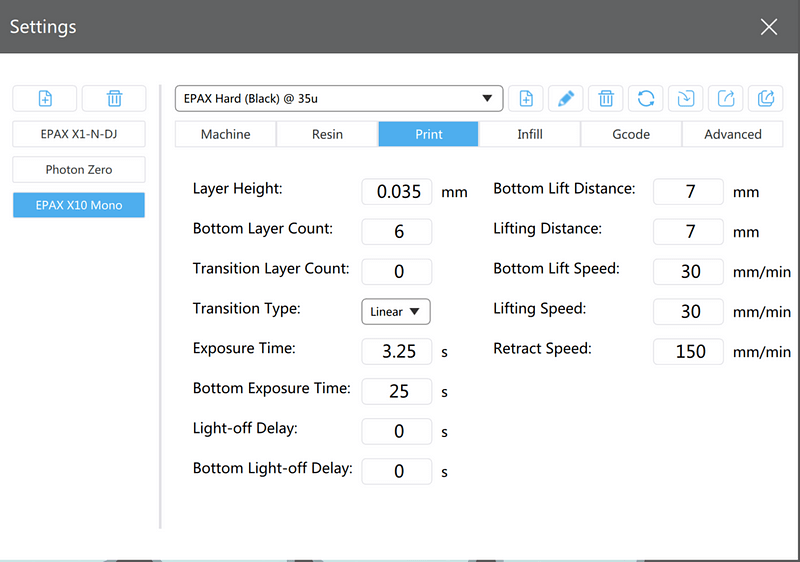Add a new printer in the sidebar

(x=45, y=98)
